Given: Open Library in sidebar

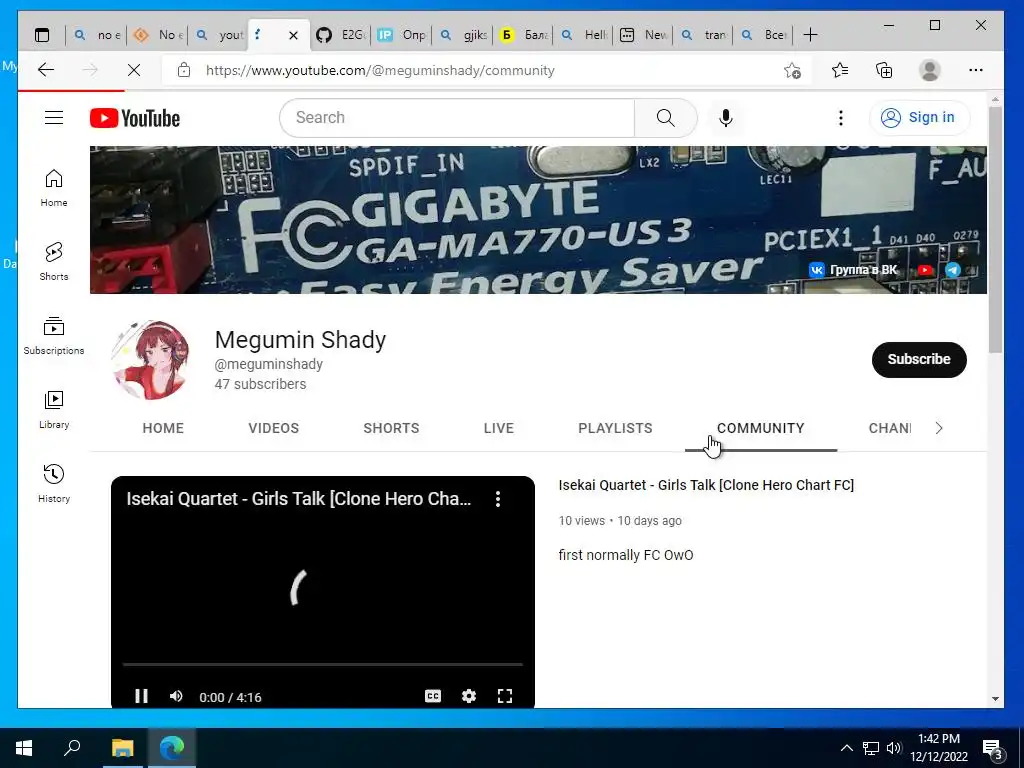Looking at the screenshot, I should click(x=54, y=409).
